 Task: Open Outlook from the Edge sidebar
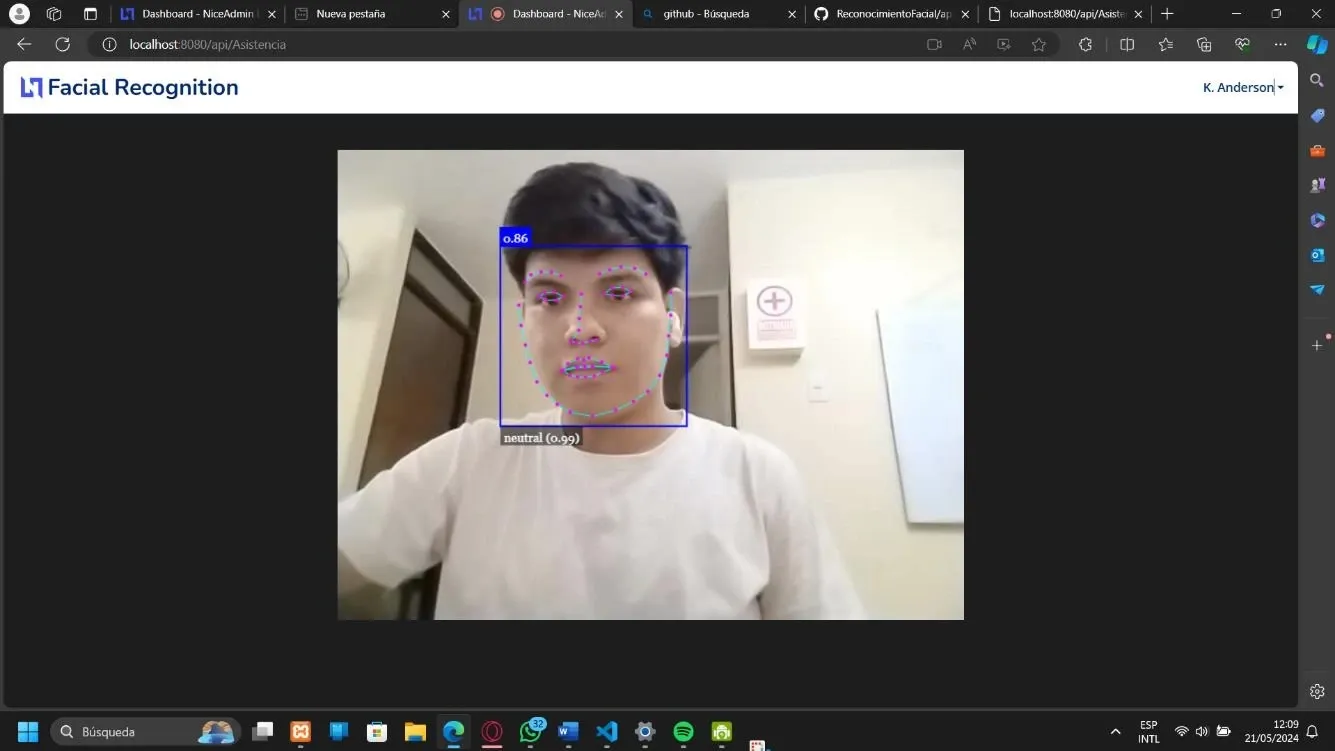1317,255
